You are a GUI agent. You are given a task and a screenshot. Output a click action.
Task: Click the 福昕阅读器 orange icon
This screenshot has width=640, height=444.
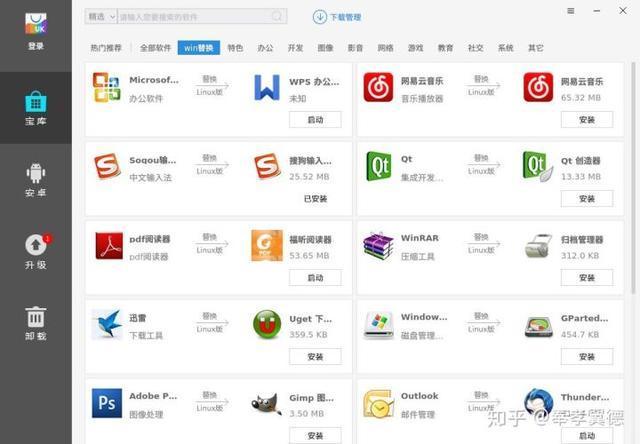tap(267, 245)
